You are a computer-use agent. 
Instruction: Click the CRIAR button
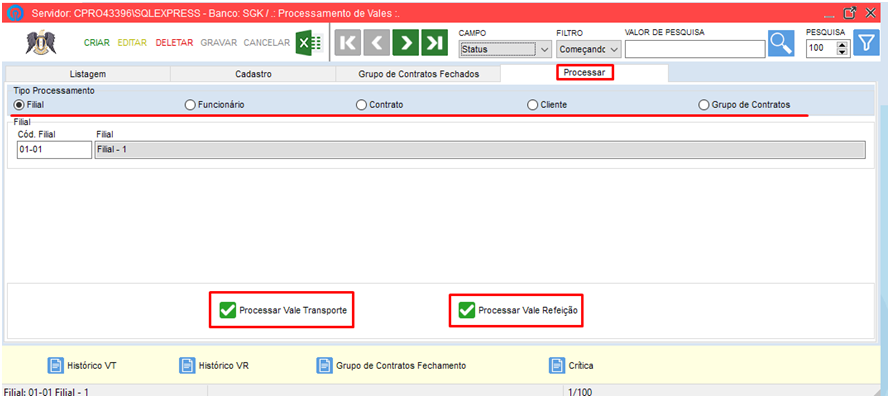click(96, 43)
